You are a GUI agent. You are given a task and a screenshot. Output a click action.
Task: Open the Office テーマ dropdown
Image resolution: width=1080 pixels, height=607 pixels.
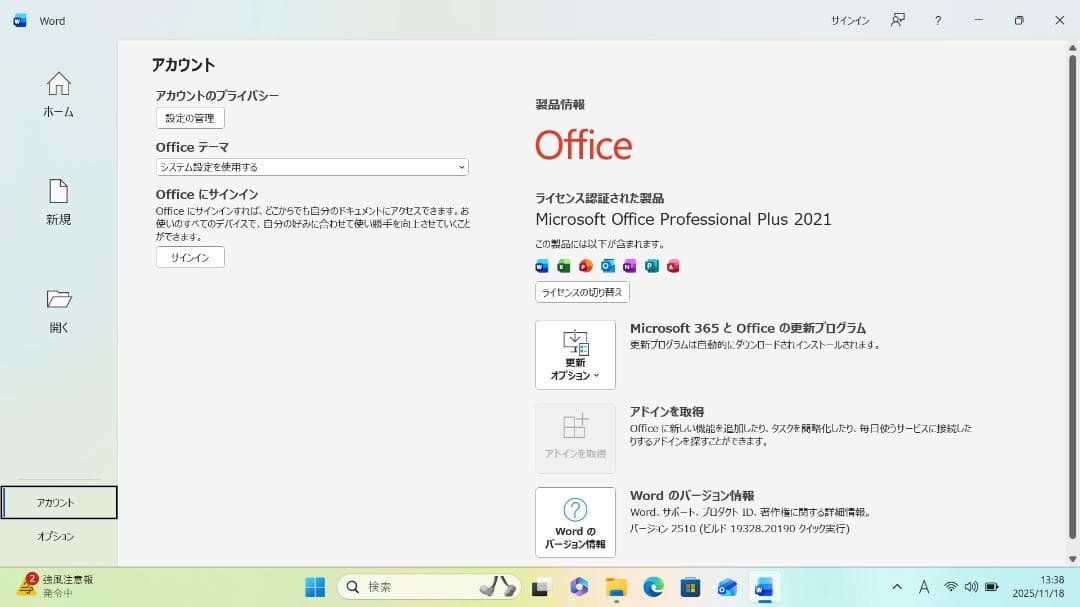click(310, 167)
